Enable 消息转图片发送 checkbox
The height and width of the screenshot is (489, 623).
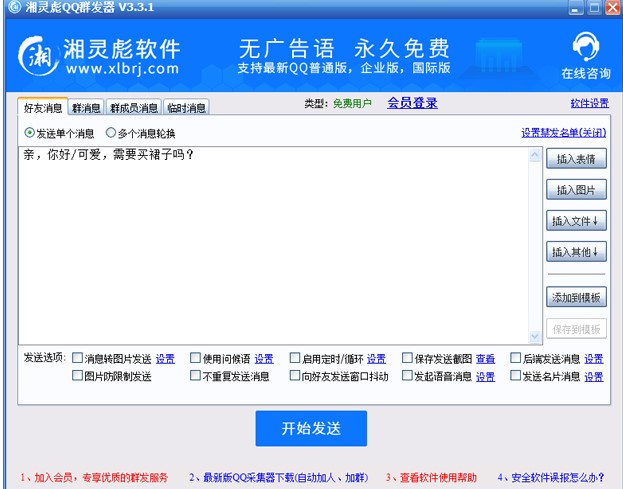click(x=77, y=358)
